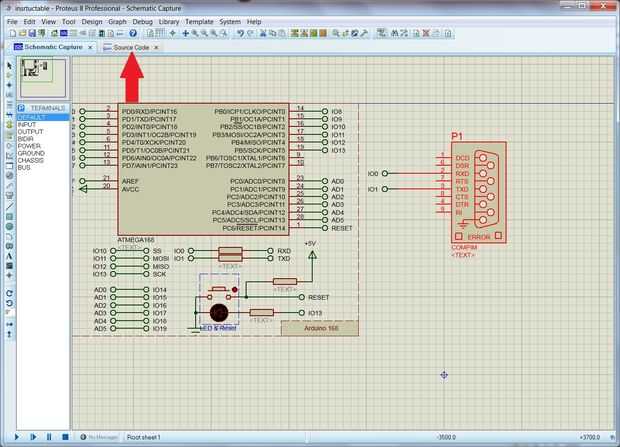
Task: Close the Schematic Capture tab
Action: tap(90, 47)
